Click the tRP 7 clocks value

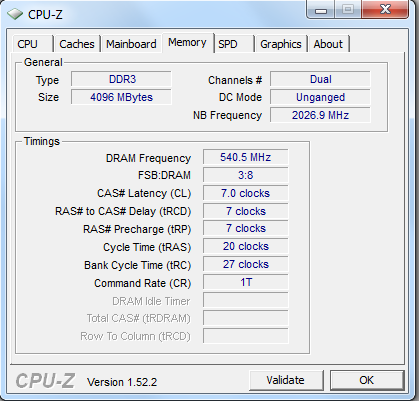246,228
